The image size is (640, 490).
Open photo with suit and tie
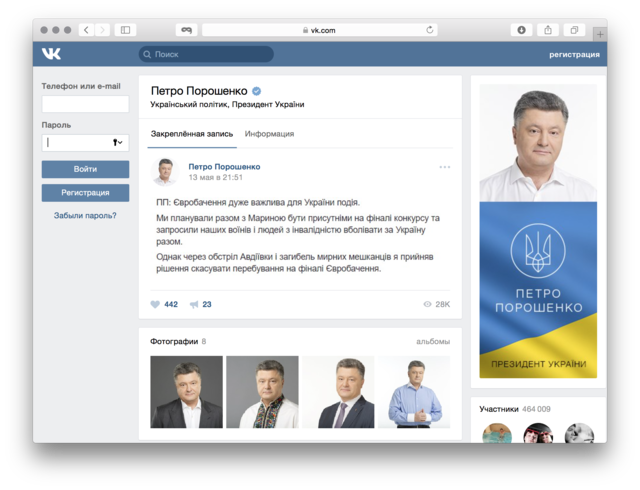338,392
